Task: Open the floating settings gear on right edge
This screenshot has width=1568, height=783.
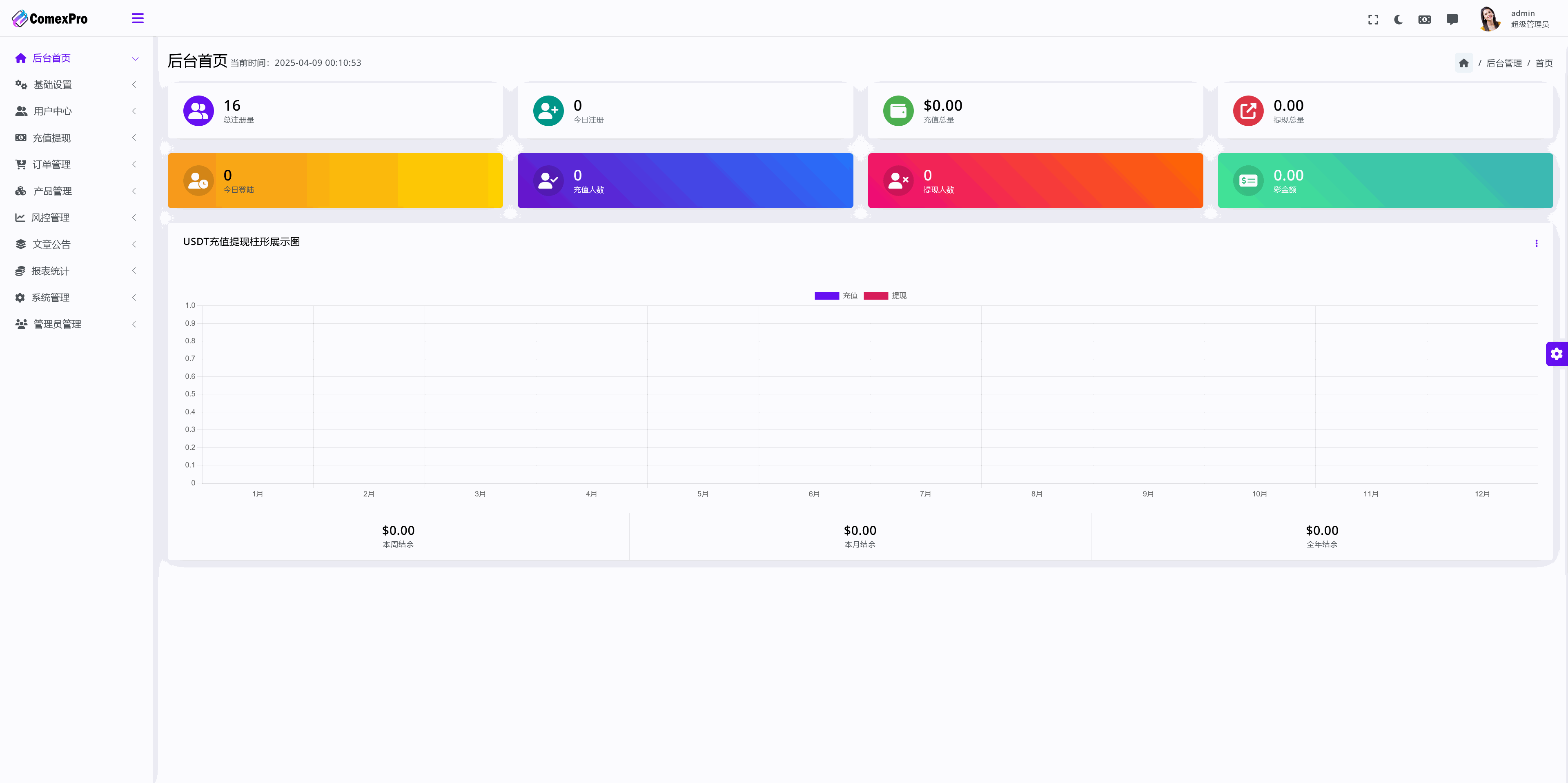Action: [1557, 354]
